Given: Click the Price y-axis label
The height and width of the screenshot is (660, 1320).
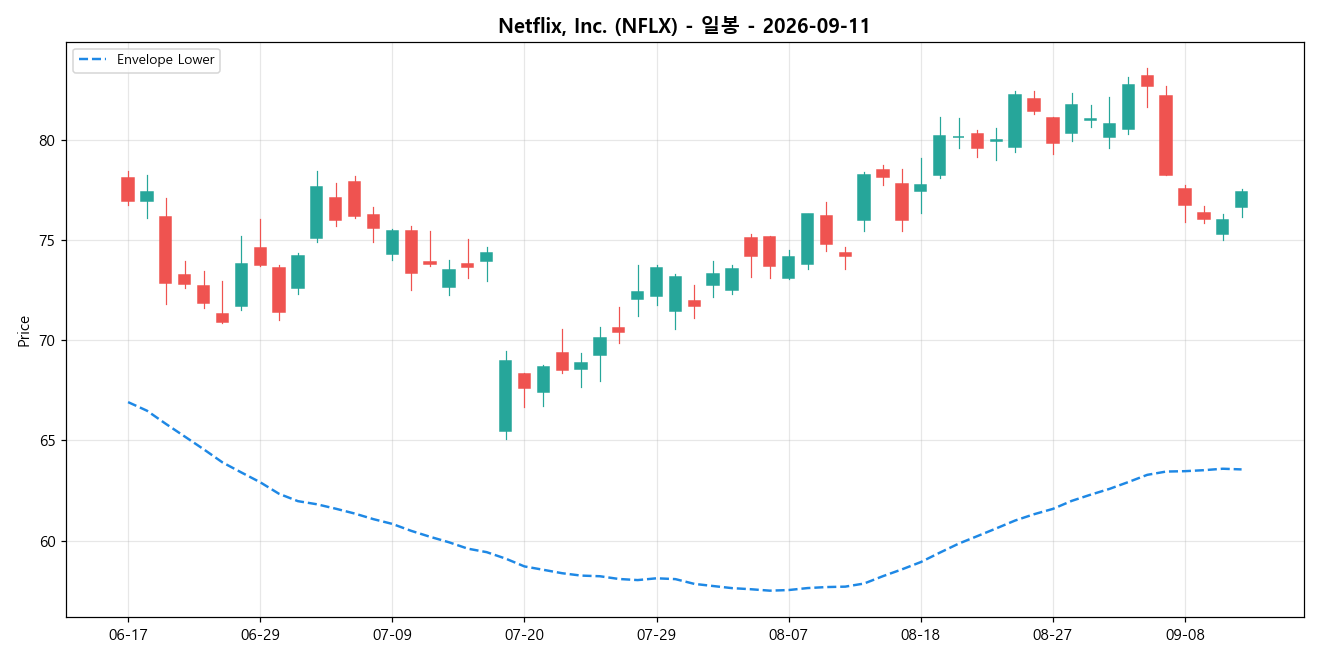Looking at the screenshot, I should click(x=23, y=330).
